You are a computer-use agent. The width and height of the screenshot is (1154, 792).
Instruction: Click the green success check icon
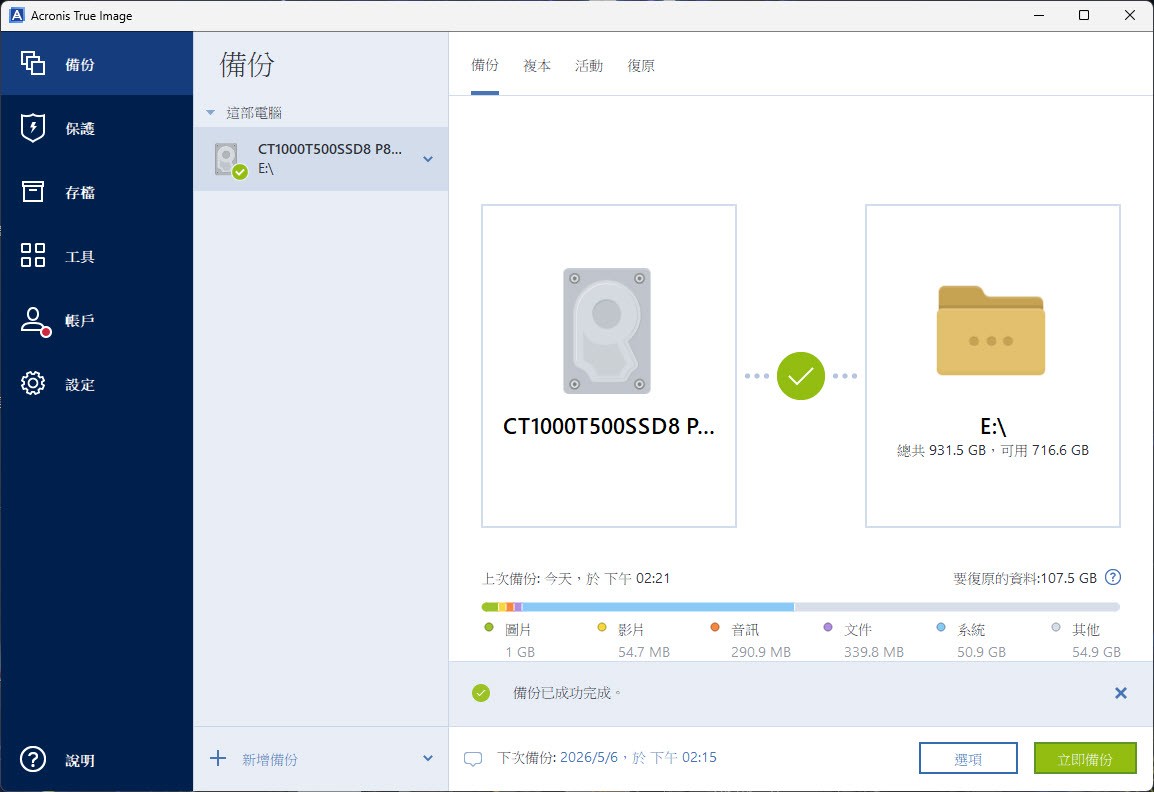pos(481,693)
